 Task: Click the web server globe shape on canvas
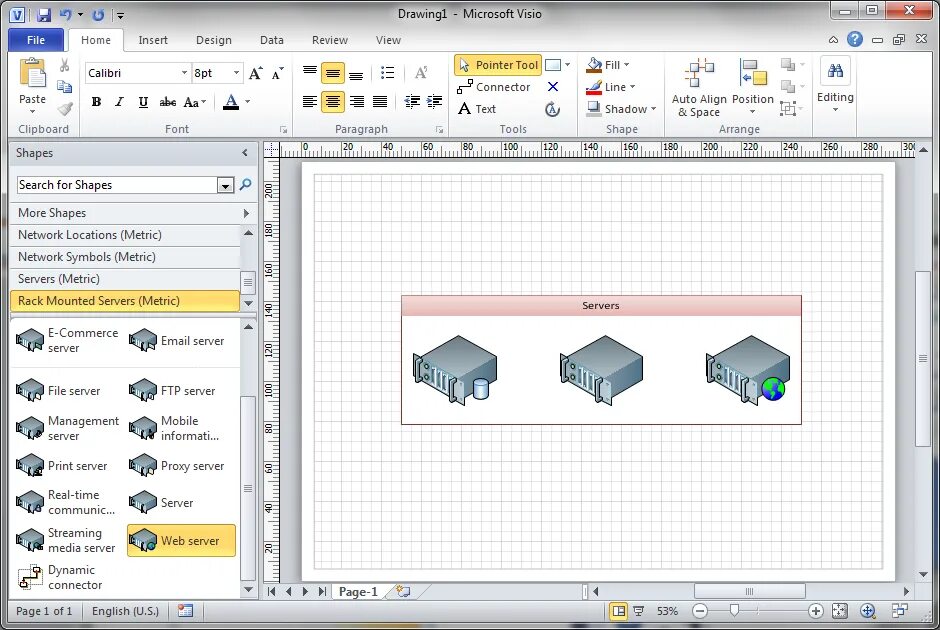[748, 370]
